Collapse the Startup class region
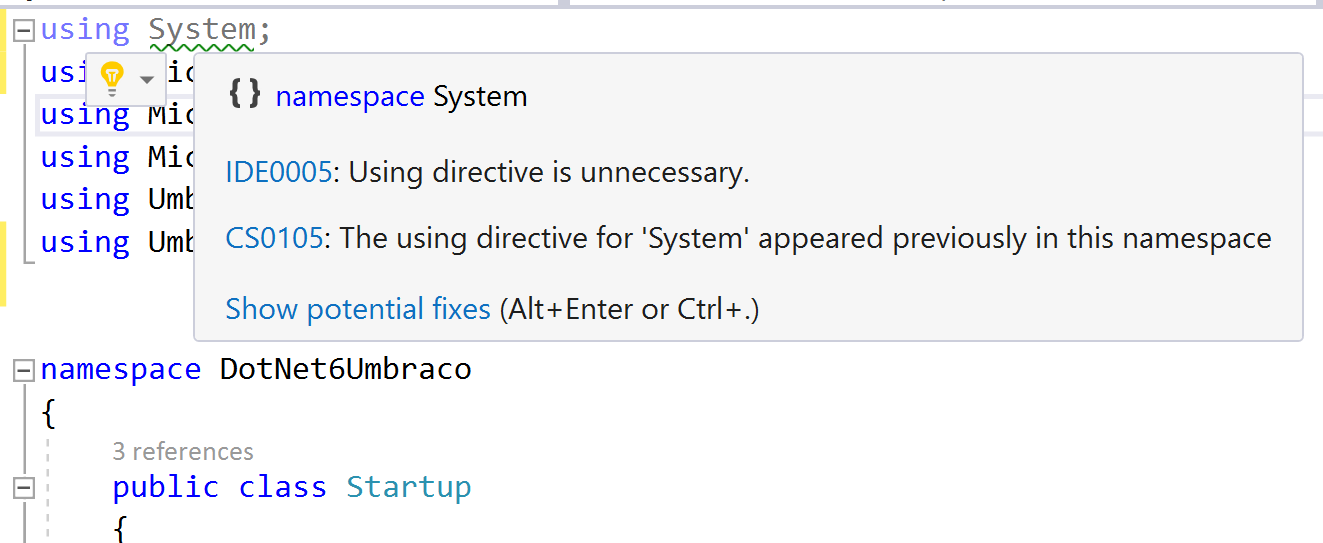 click(x=23, y=489)
